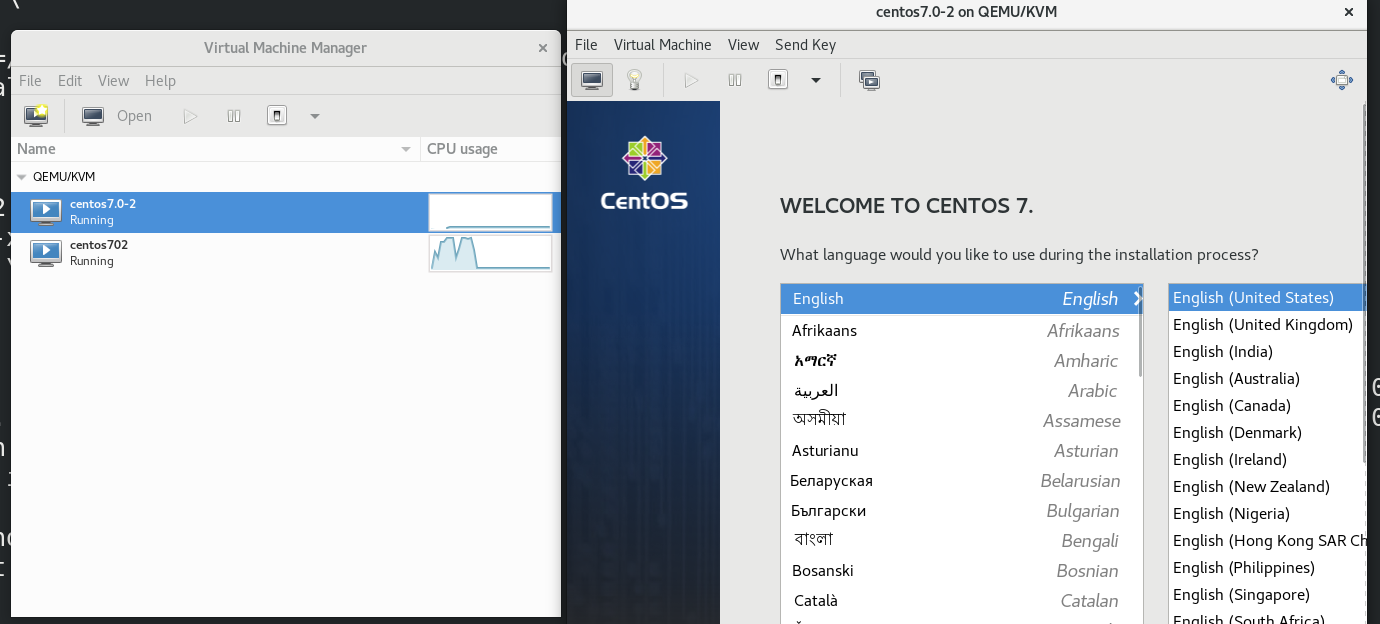Screen dimensions: 1380x624
Task: Click the run icon in console window toolbar
Action: tap(691, 80)
